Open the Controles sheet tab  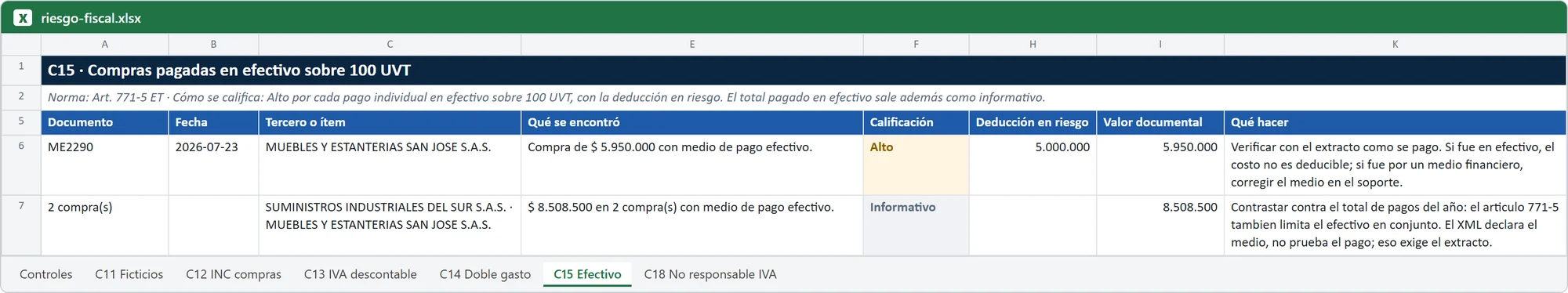click(46, 274)
